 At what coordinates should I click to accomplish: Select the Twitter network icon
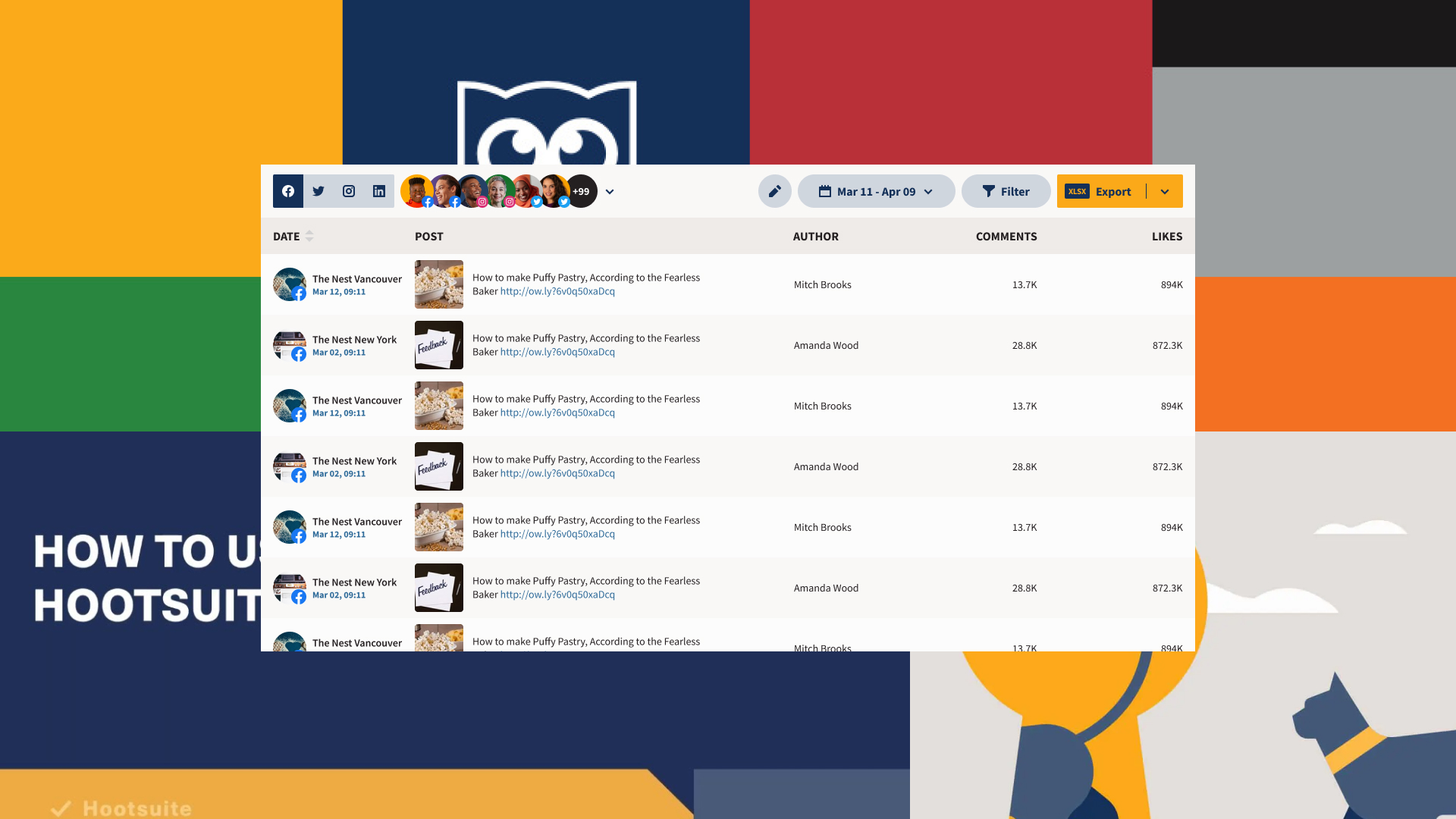(x=318, y=191)
